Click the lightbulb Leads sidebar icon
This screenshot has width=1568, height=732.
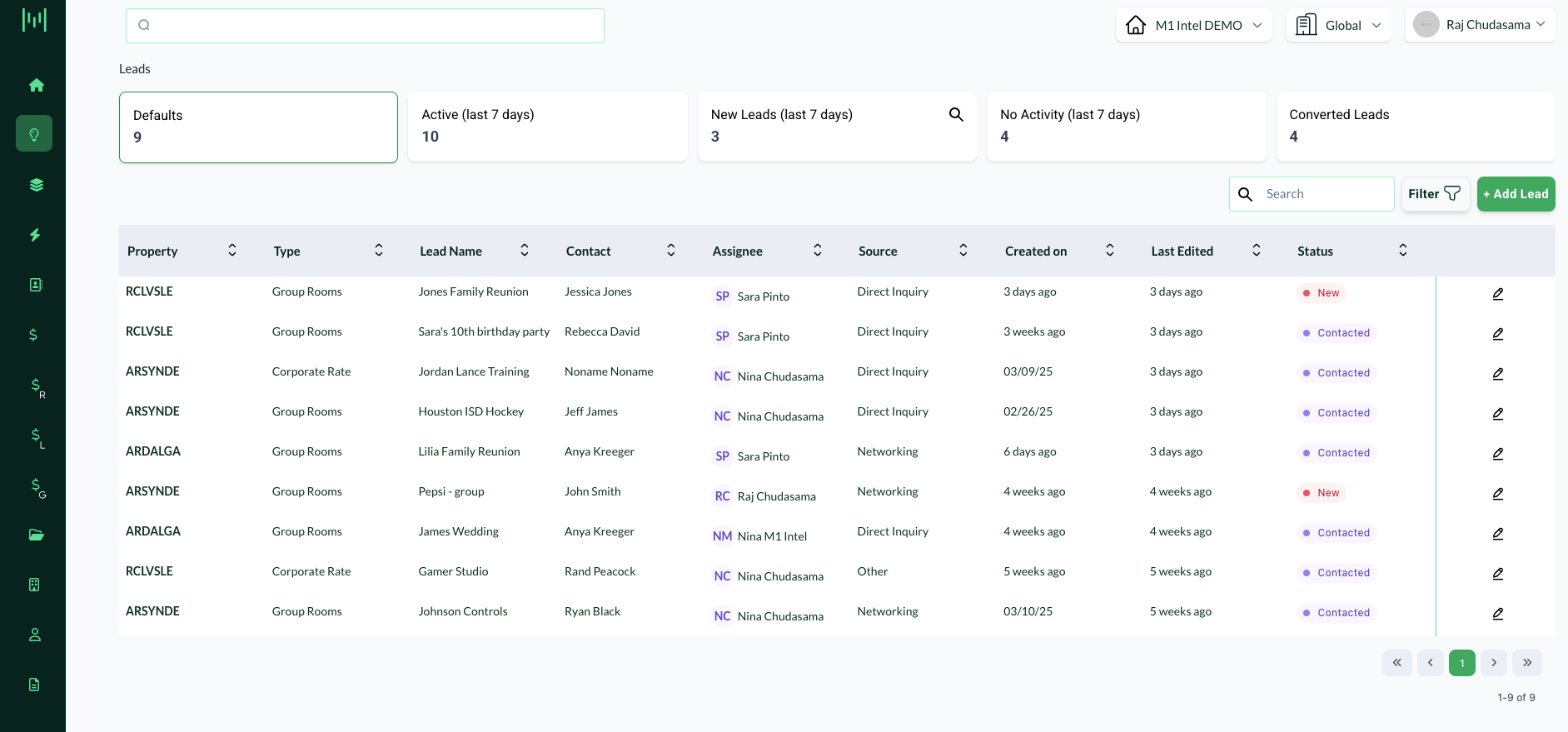(34, 134)
